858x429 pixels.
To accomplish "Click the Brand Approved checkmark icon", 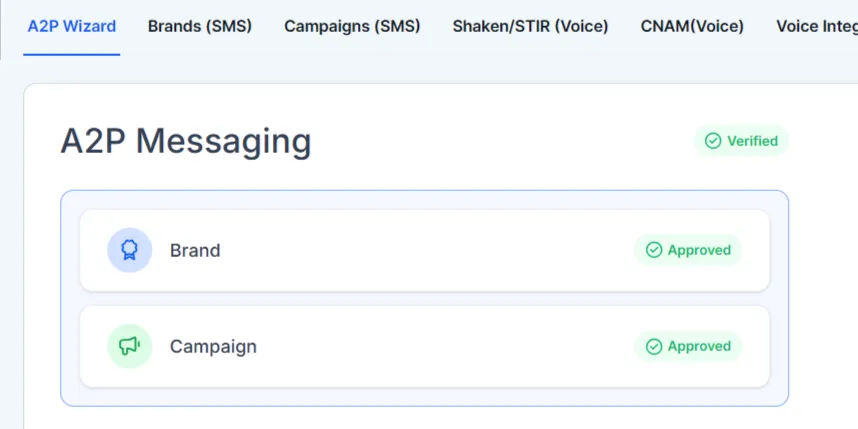I will point(654,250).
